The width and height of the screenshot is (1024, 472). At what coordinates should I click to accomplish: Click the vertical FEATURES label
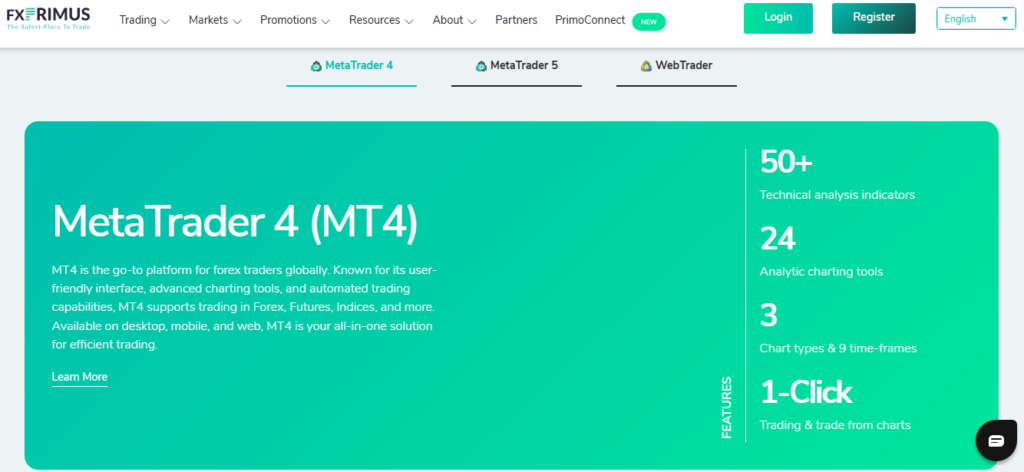click(x=727, y=407)
